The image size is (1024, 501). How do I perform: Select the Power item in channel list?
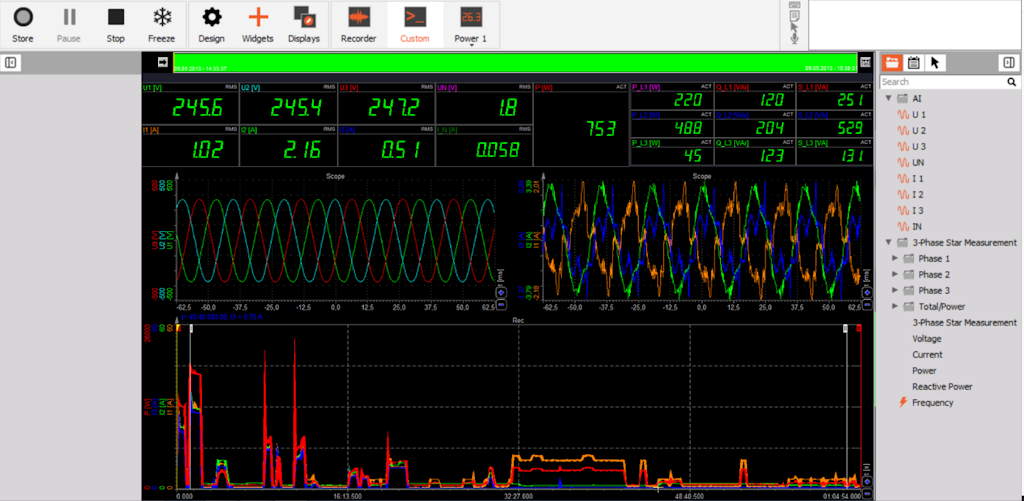[x=924, y=371]
